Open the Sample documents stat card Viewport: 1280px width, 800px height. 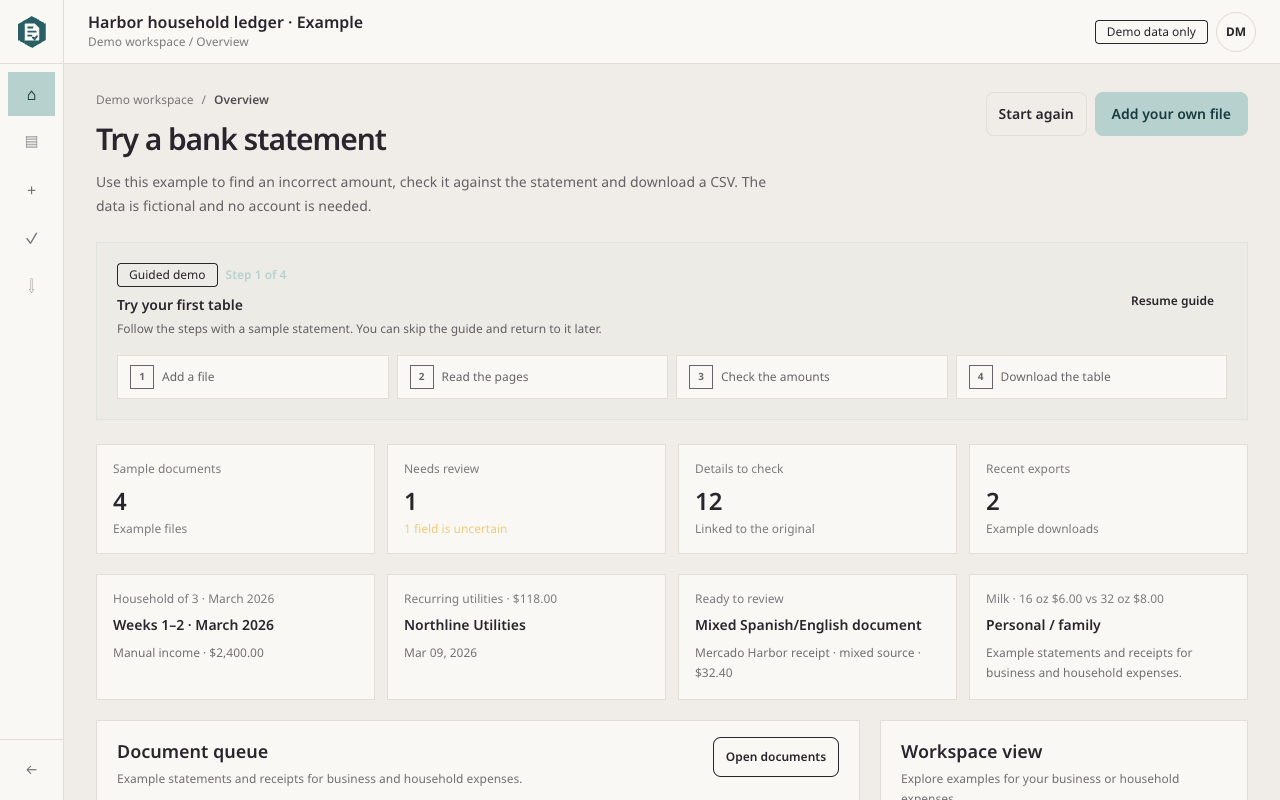click(236, 499)
